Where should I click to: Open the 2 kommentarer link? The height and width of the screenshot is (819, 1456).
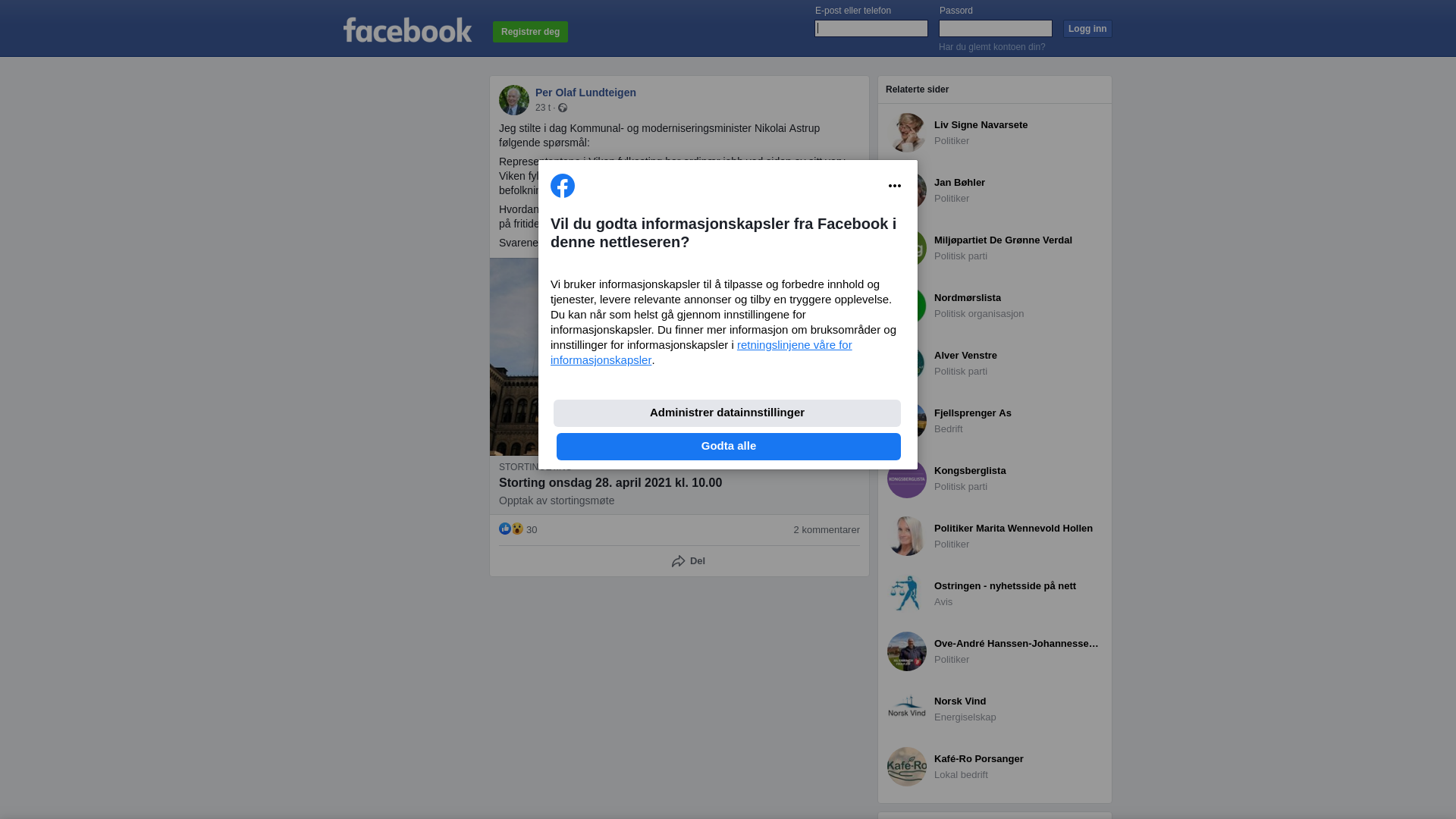[x=827, y=530]
